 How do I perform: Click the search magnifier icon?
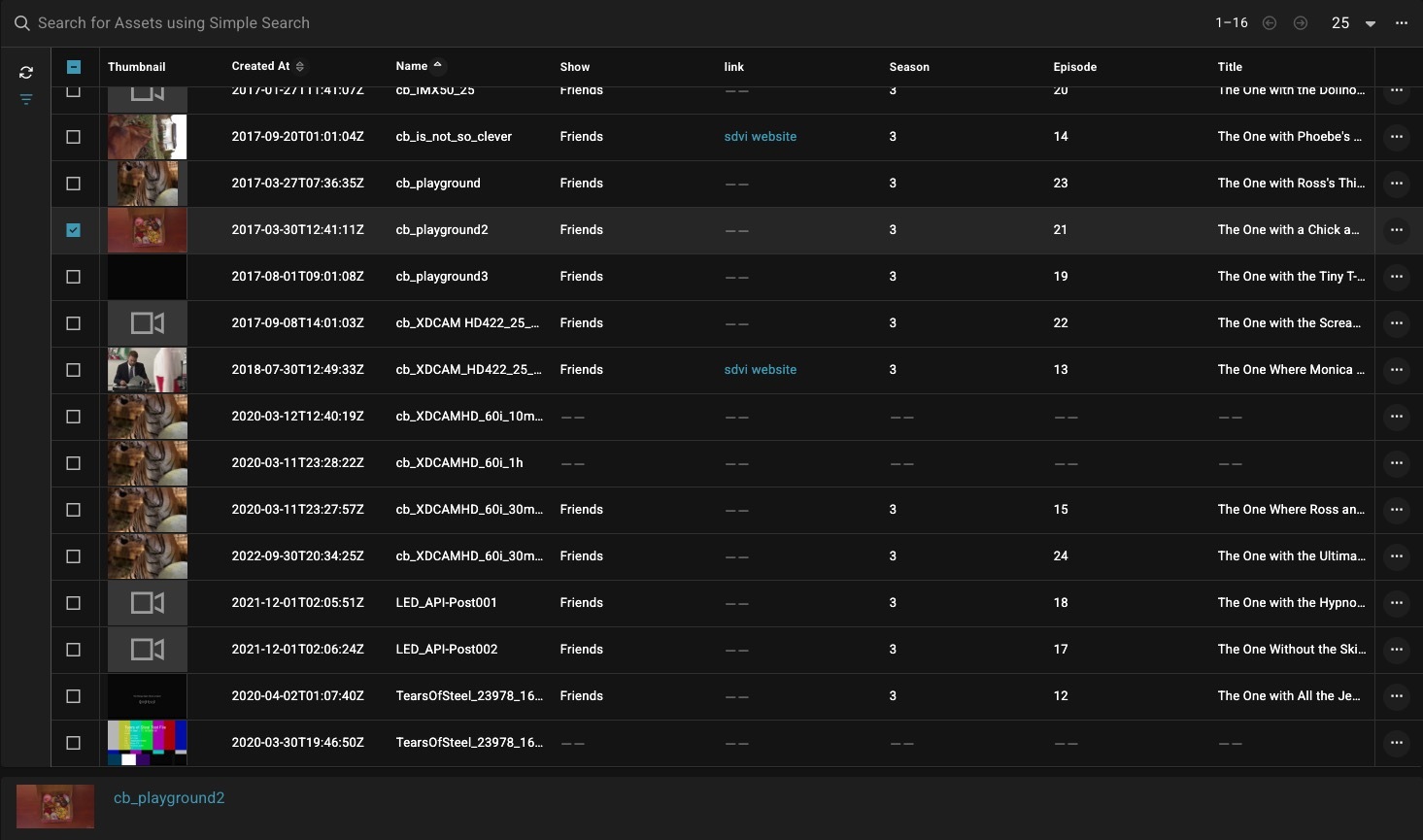click(21, 23)
